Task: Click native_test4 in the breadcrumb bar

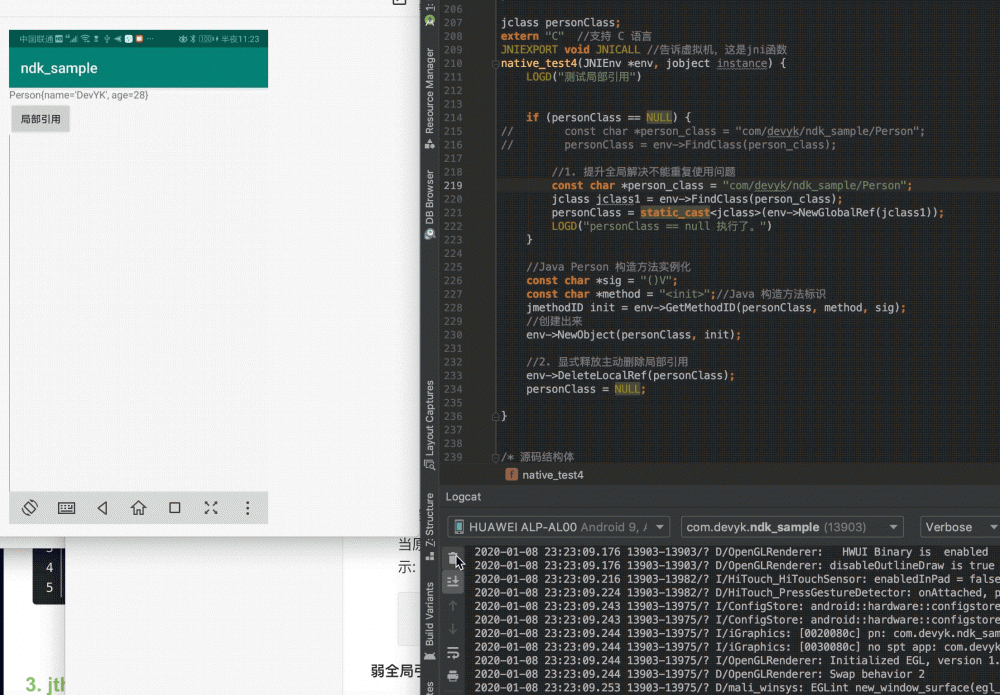Action: point(551,475)
